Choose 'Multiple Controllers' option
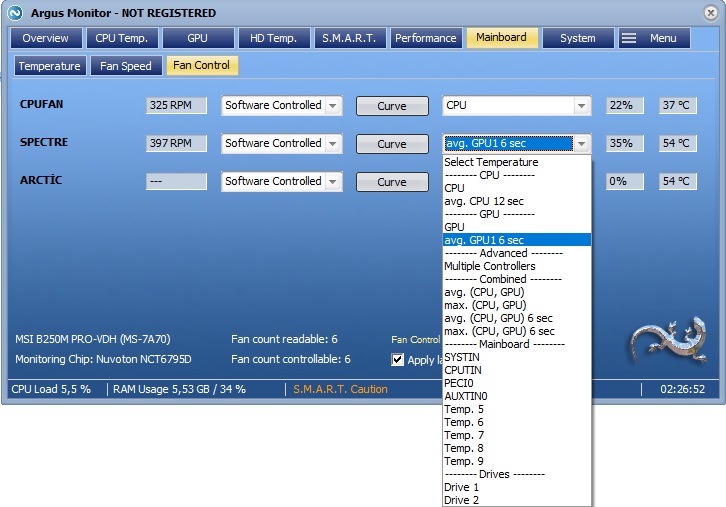Viewport: 726px width, 507px height. click(517, 266)
